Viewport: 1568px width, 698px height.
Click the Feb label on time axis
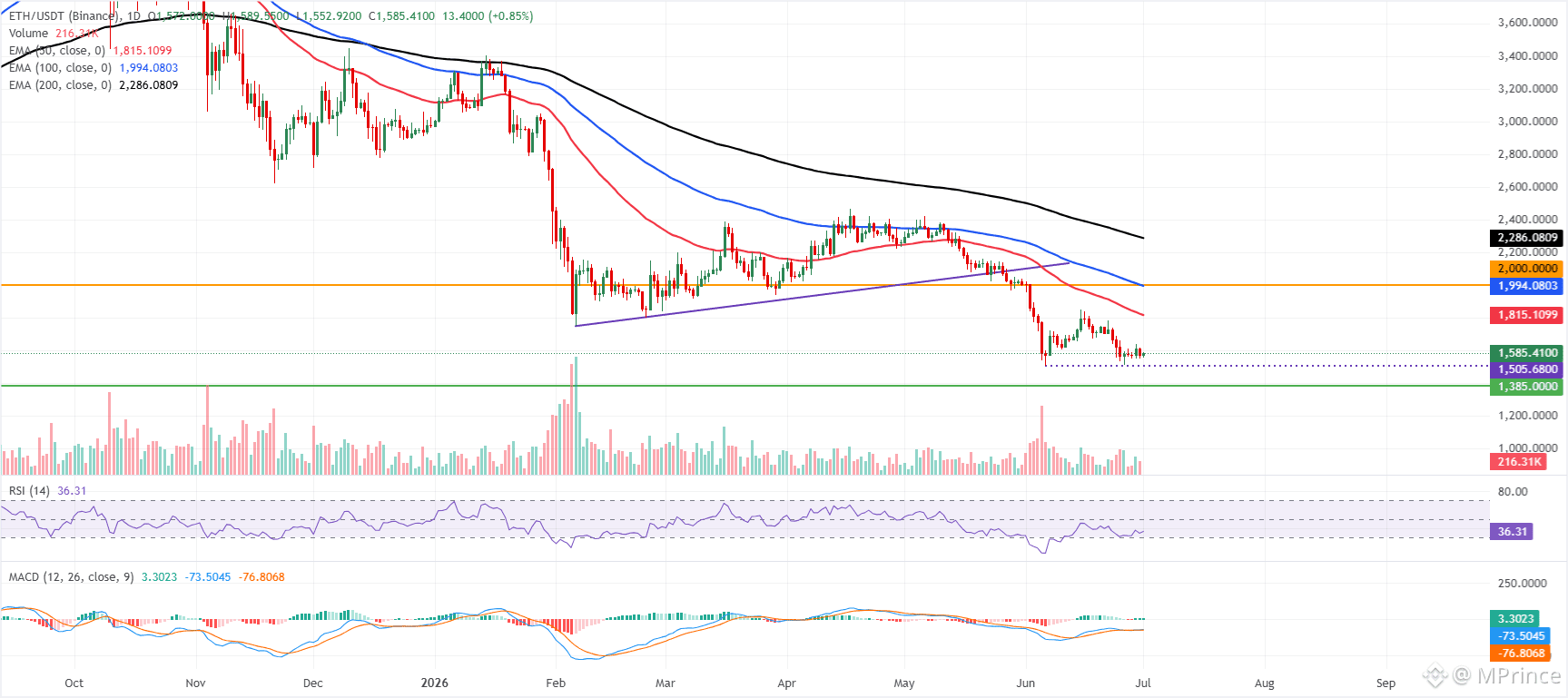point(556,683)
